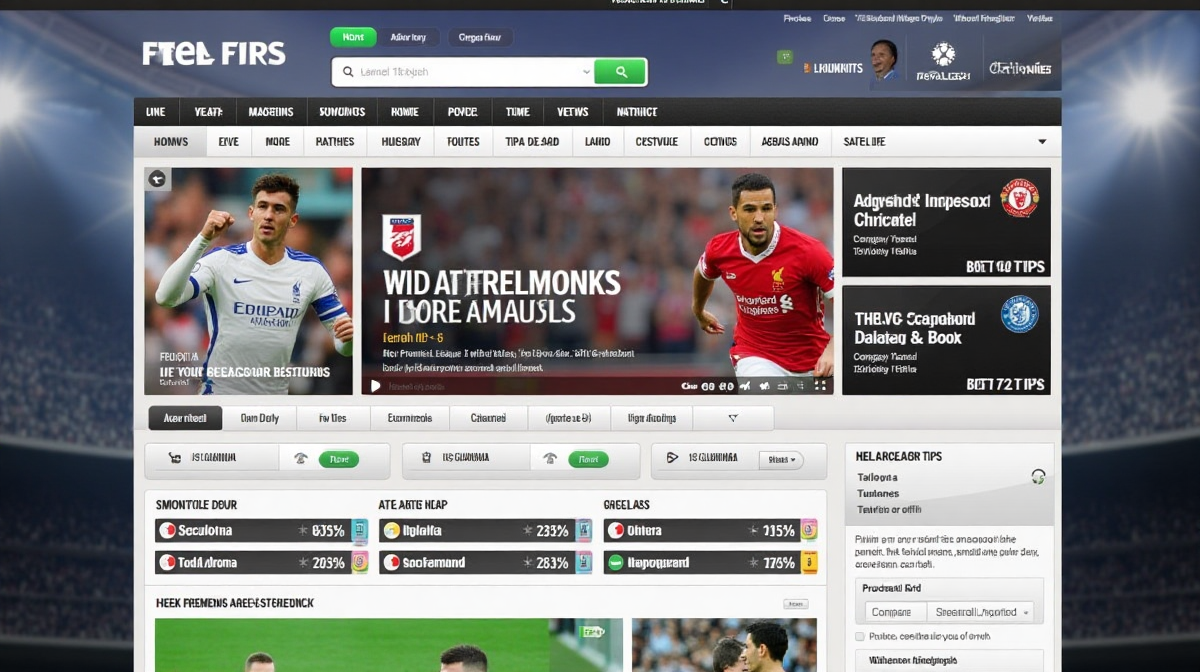Click the blue club crest in the second tips banner
This screenshot has height=672, width=1200.
(x=1019, y=314)
